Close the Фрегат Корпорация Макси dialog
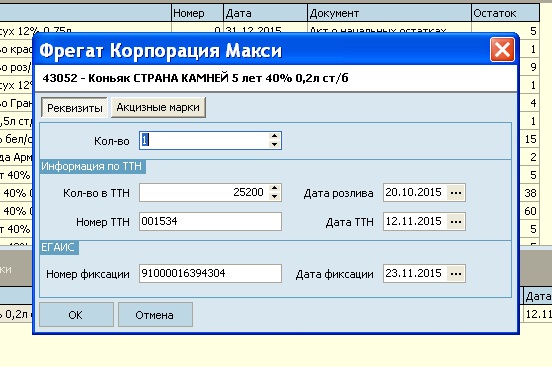The image size is (552, 367). [x=502, y=50]
